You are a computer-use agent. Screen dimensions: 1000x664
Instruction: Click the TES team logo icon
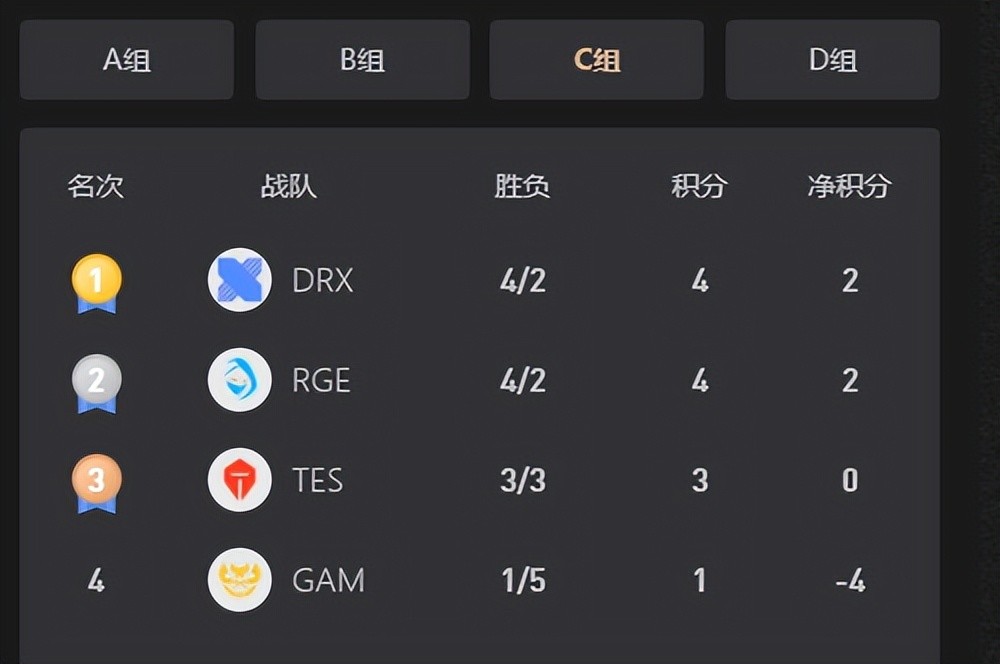click(x=240, y=480)
